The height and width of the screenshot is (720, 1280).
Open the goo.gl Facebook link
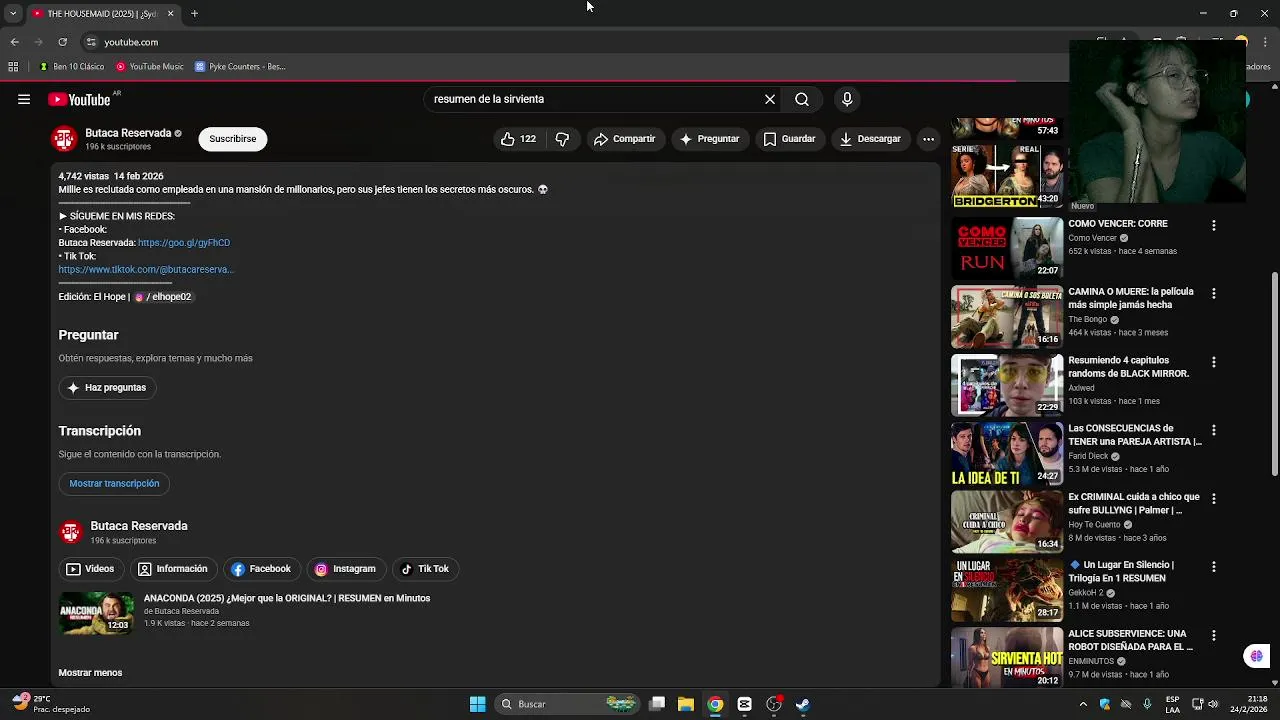pos(184,243)
